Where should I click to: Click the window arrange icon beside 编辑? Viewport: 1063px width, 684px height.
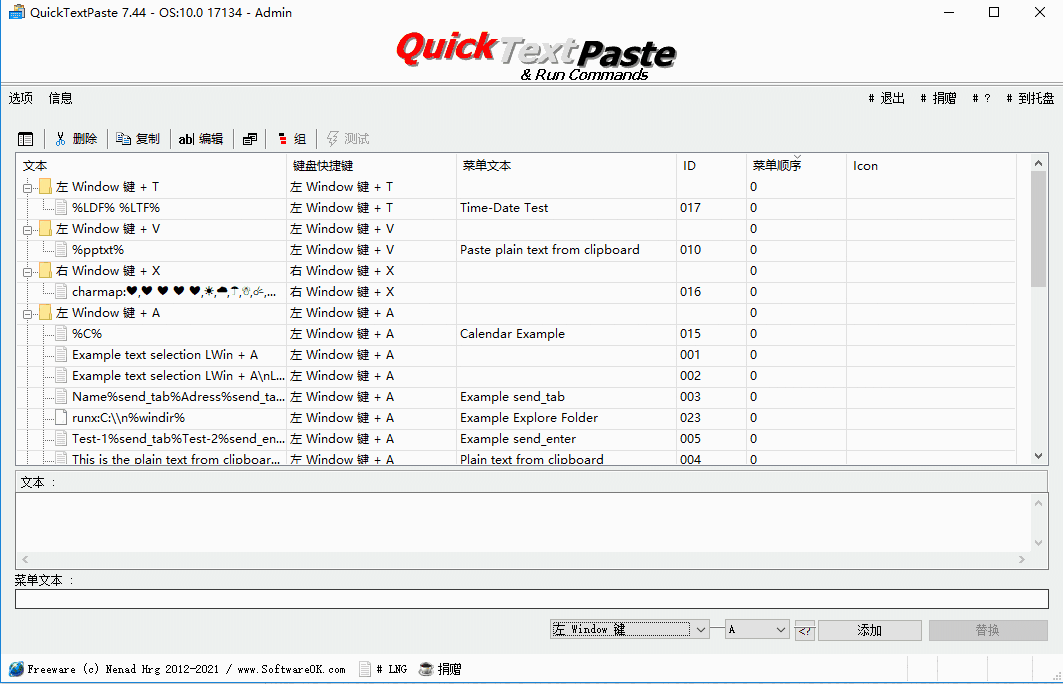point(249,138)
